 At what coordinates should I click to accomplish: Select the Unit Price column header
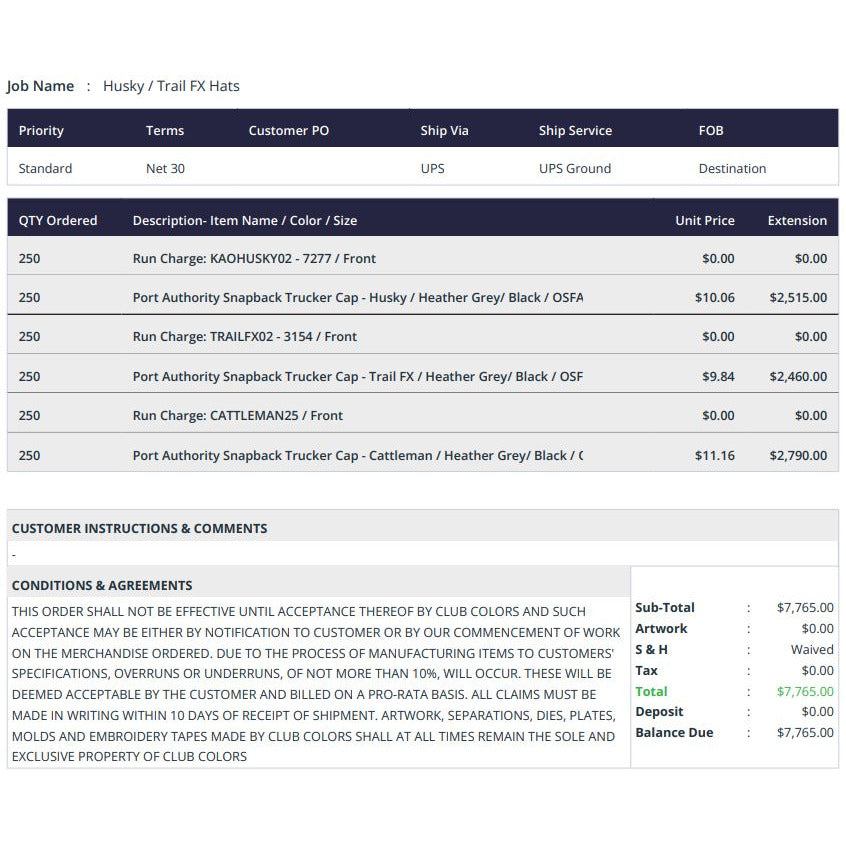pyautogui.click(x=704, y=220)
